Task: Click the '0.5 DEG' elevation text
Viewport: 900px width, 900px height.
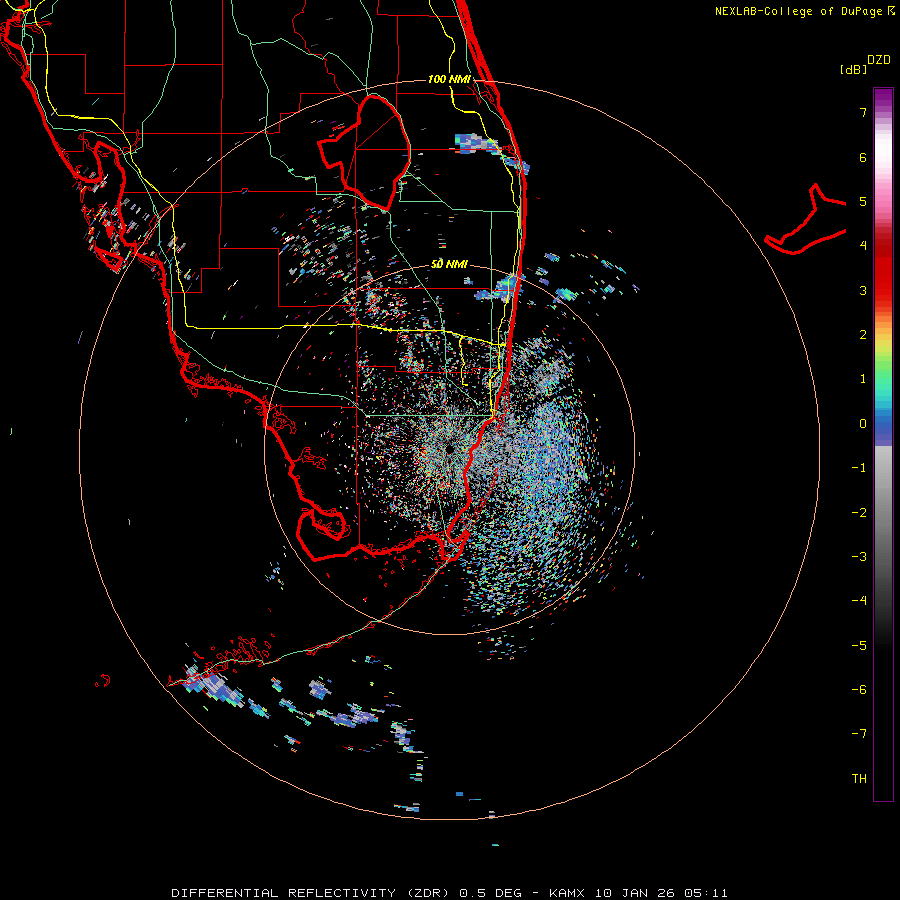Action: (x=491, y=893)
